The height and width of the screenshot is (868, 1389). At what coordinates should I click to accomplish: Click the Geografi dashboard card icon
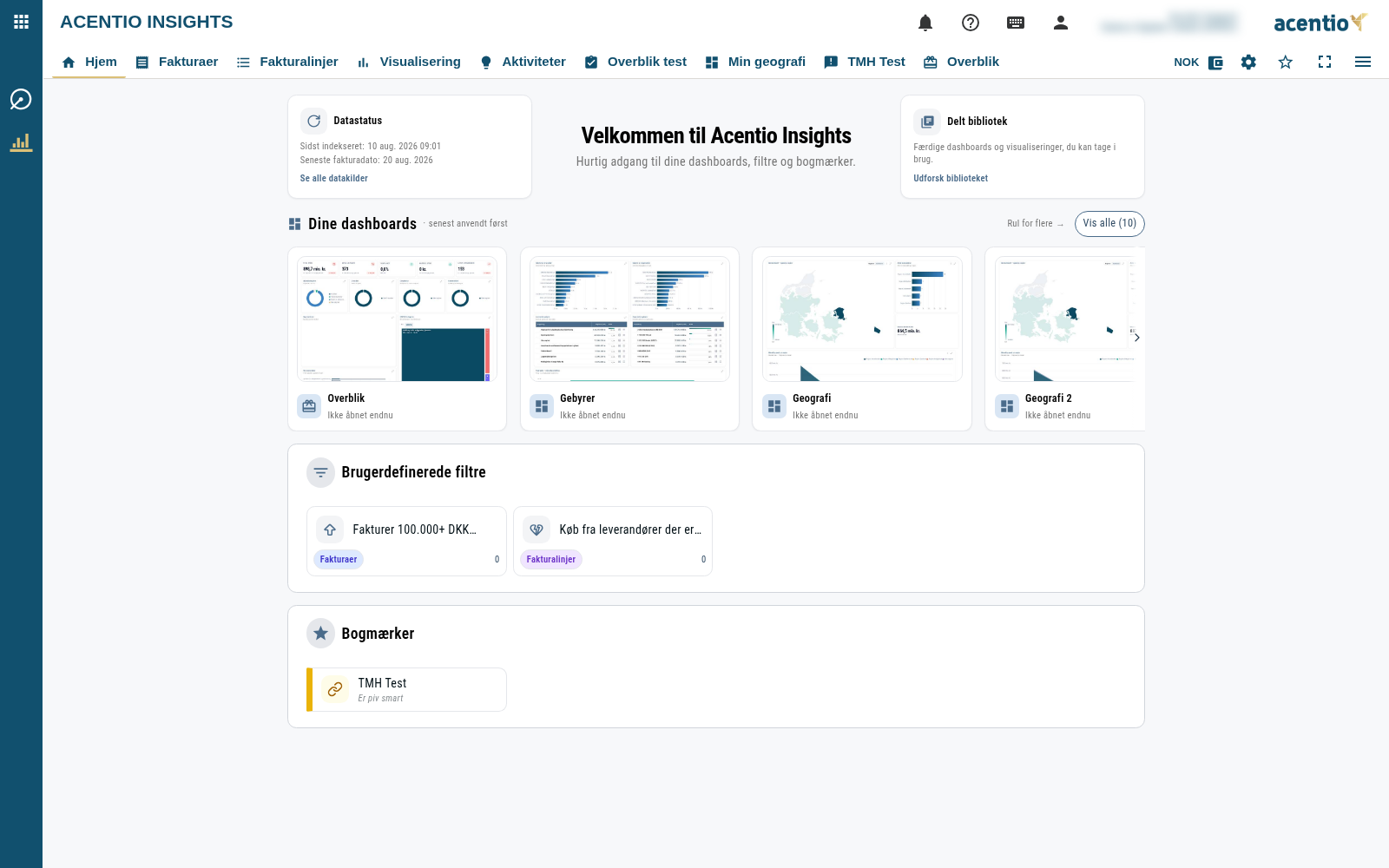pyautogui.click(x=774, y=406)
